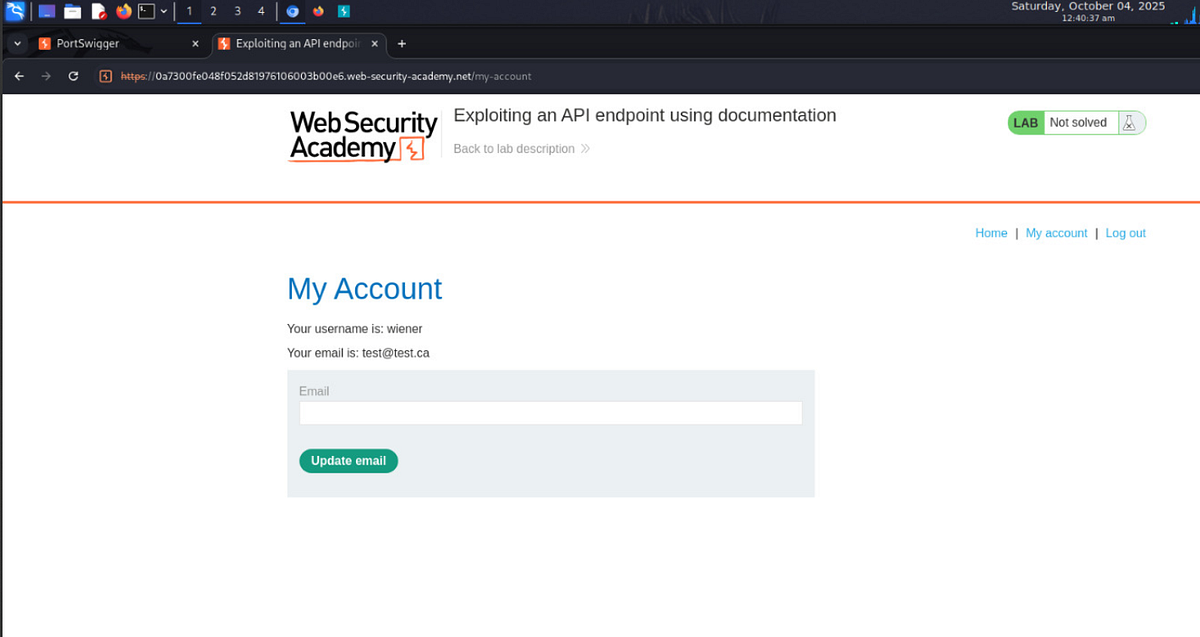Go forward to the next page
The width and height of the screenshot is (1200, 637).
(x=46, y=76)
